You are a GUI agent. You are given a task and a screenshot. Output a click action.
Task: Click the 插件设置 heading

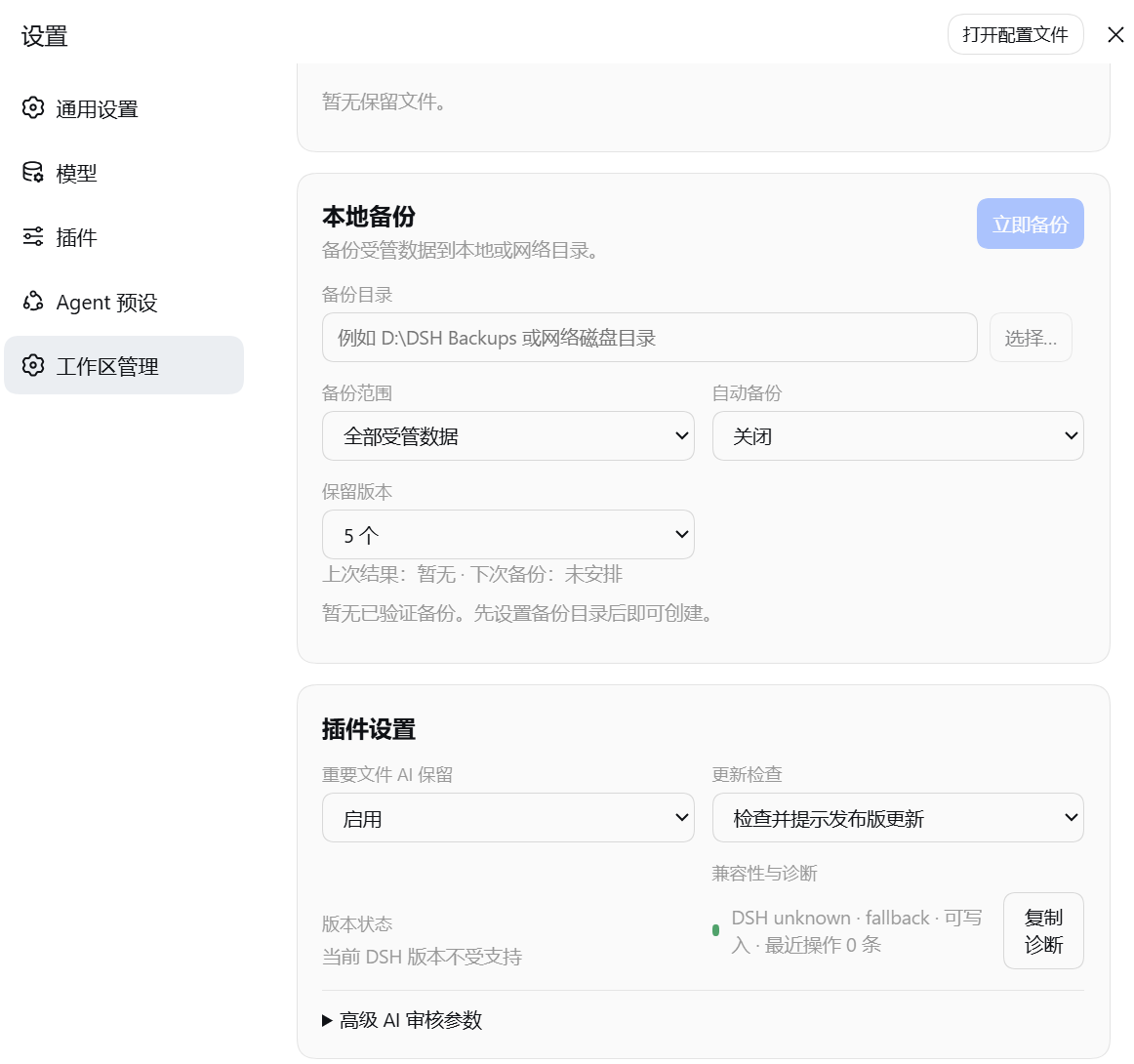point(369,729)
